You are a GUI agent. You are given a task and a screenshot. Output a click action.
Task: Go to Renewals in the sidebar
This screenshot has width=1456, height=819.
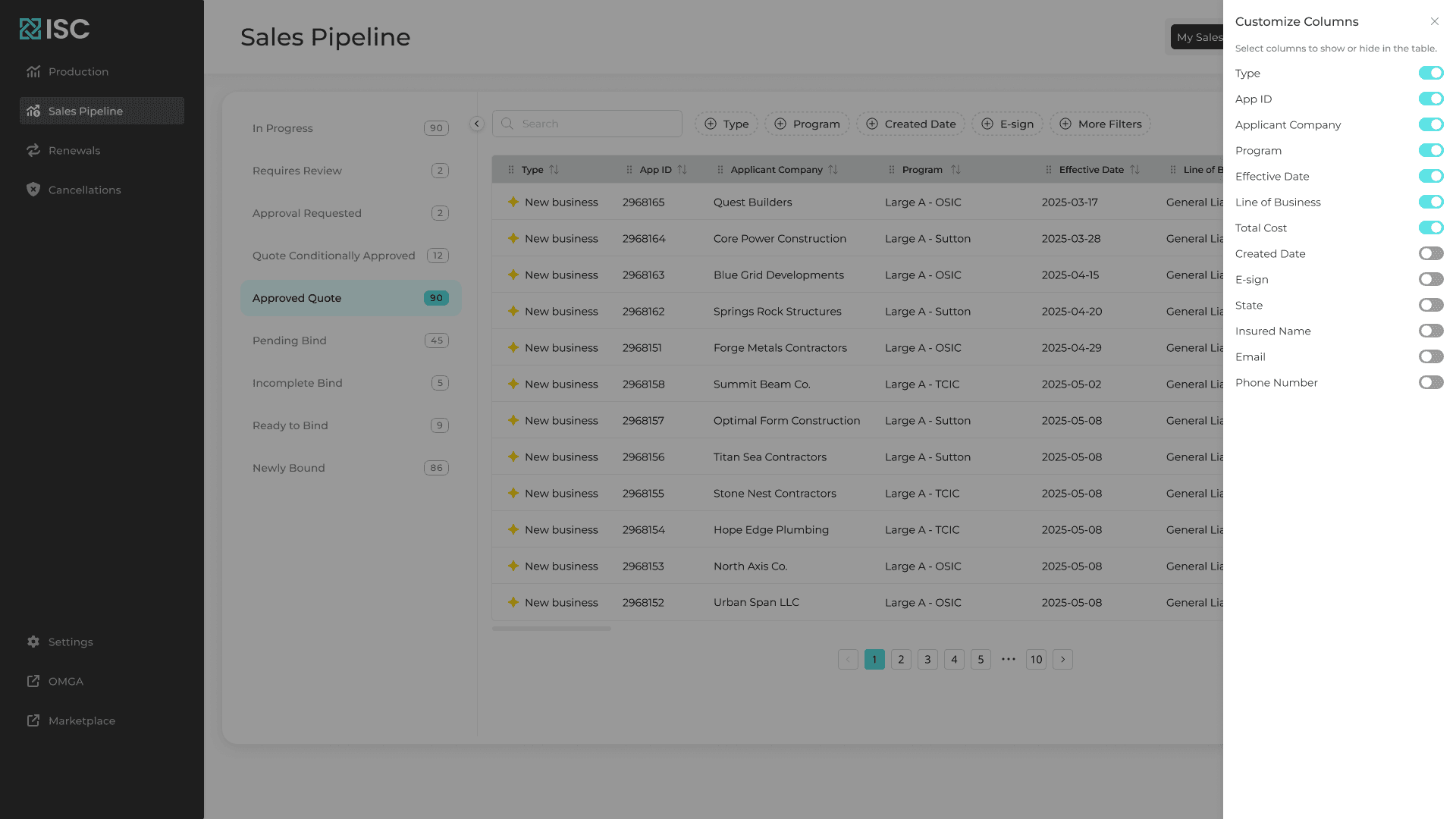102,150
